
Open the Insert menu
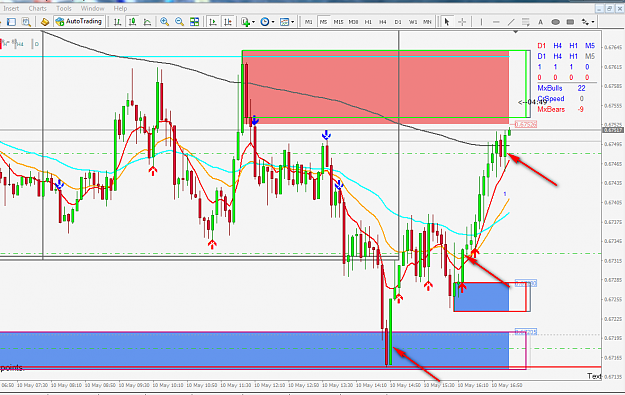[x=11, y=8]
